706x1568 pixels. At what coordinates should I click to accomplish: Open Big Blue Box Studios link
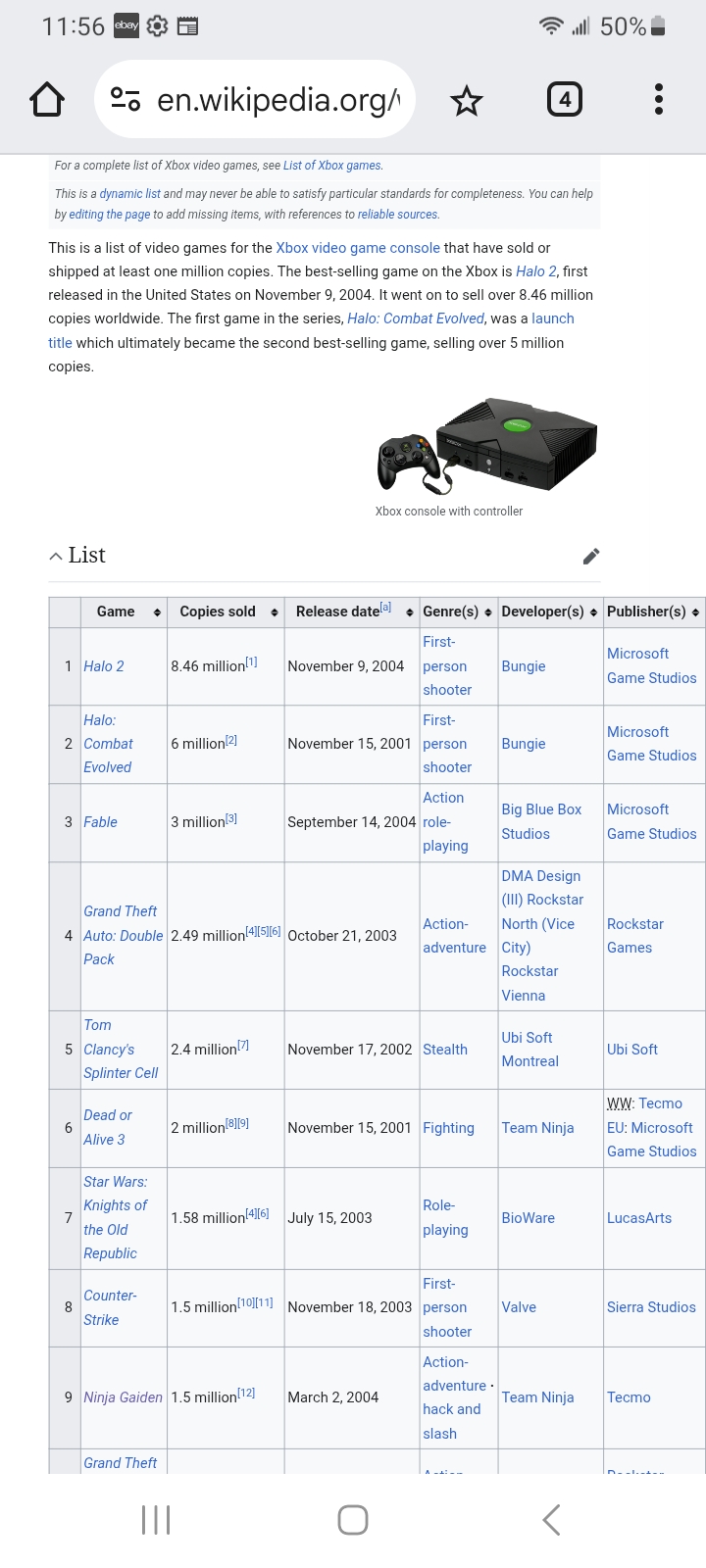coord(541,822)
